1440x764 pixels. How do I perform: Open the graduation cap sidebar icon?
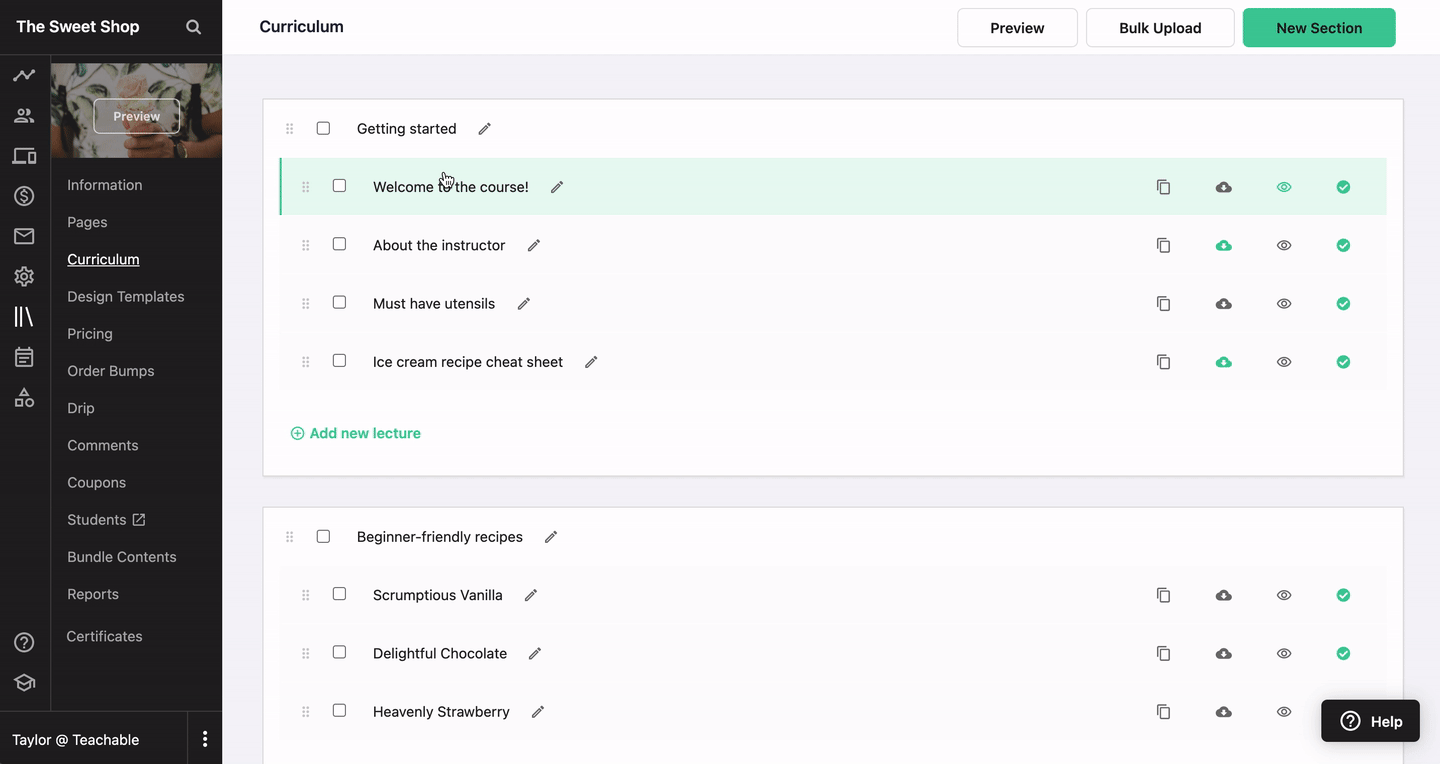[24, 682]
